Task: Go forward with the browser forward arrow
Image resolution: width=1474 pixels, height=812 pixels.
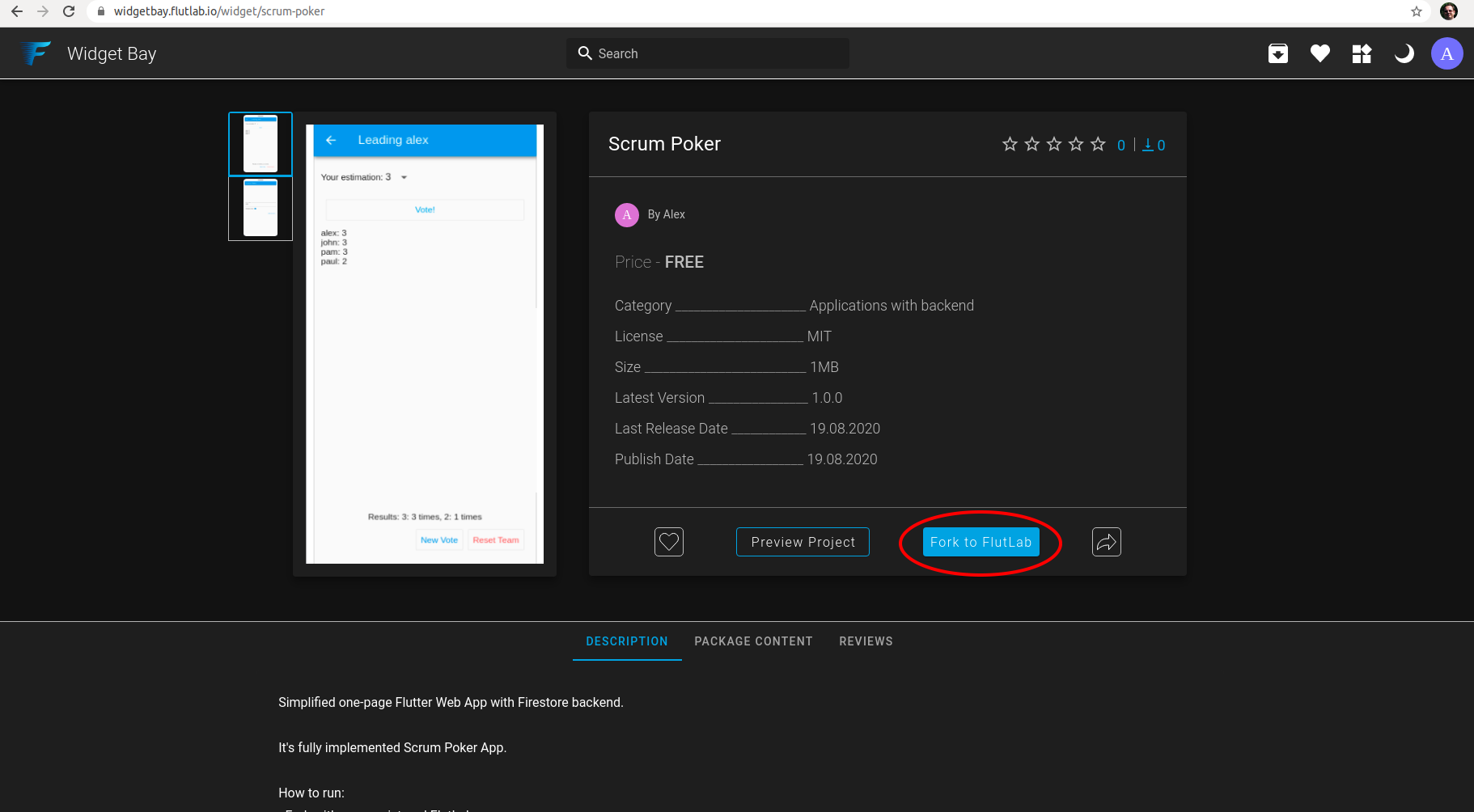Action: point(43,11)
